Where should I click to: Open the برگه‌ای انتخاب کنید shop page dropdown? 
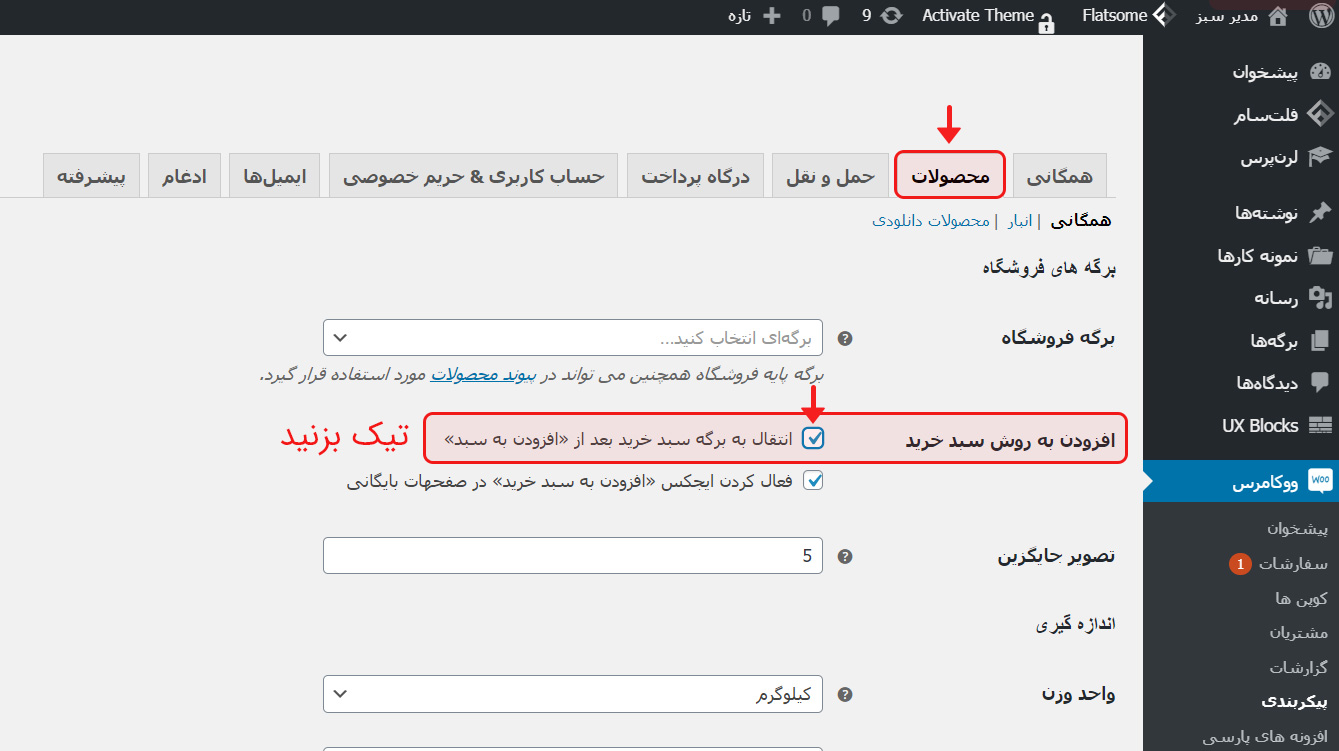click(x=573, y=338)
